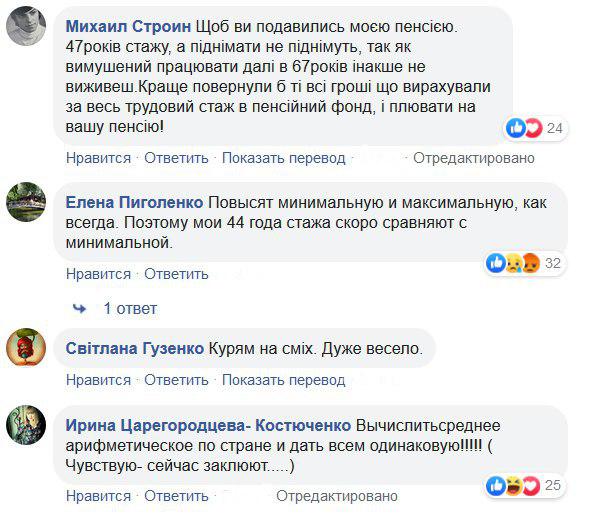Open Елена Пиголенко's profile name link

pos(141,195)
